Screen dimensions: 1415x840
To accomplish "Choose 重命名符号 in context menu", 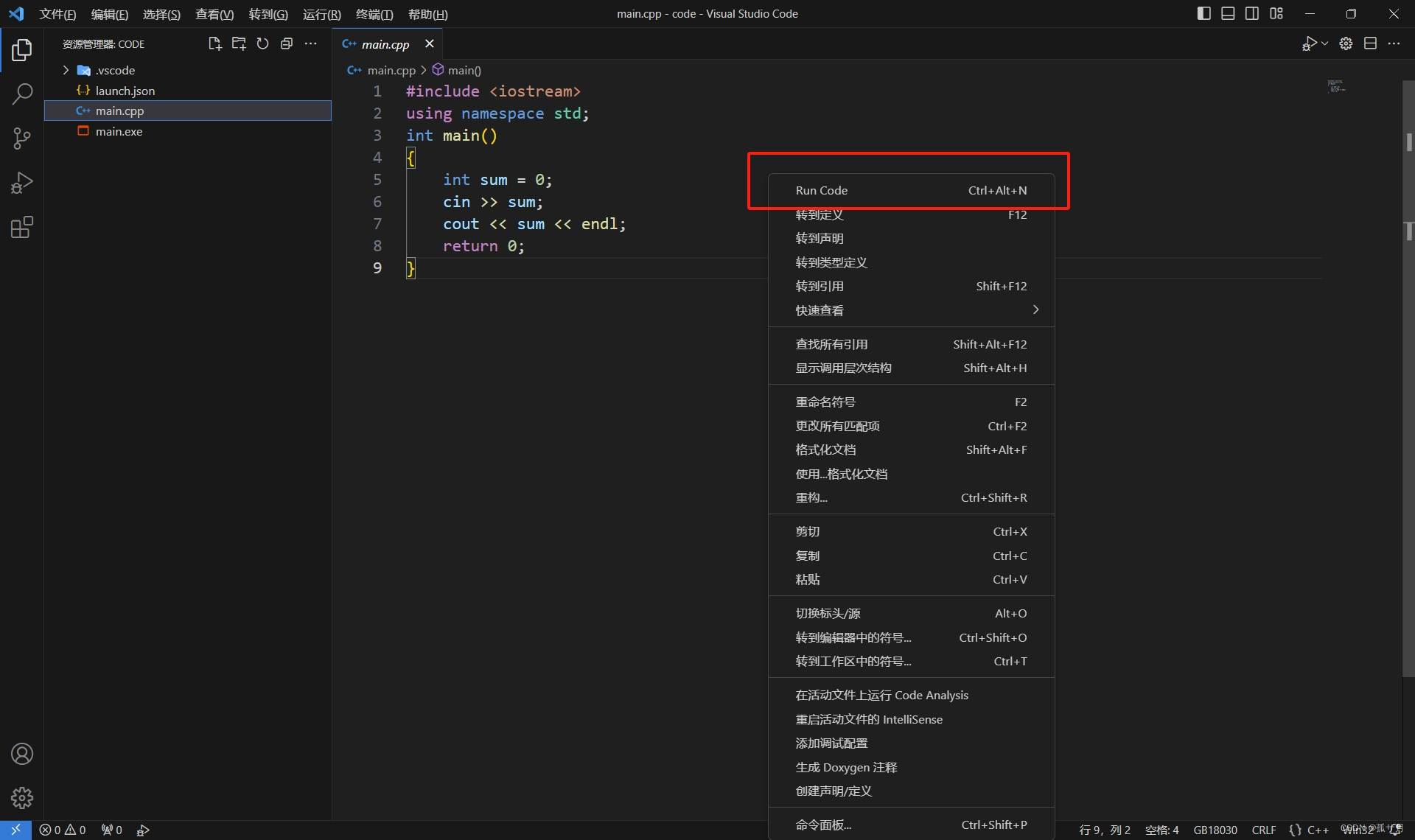I will coord(911,402).
